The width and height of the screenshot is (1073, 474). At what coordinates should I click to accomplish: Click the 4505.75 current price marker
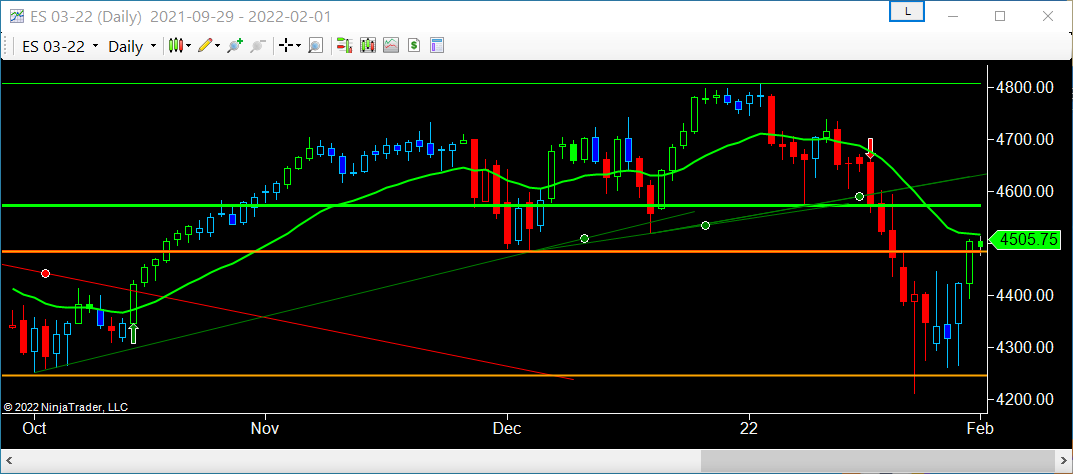(x=1026, y=240)
